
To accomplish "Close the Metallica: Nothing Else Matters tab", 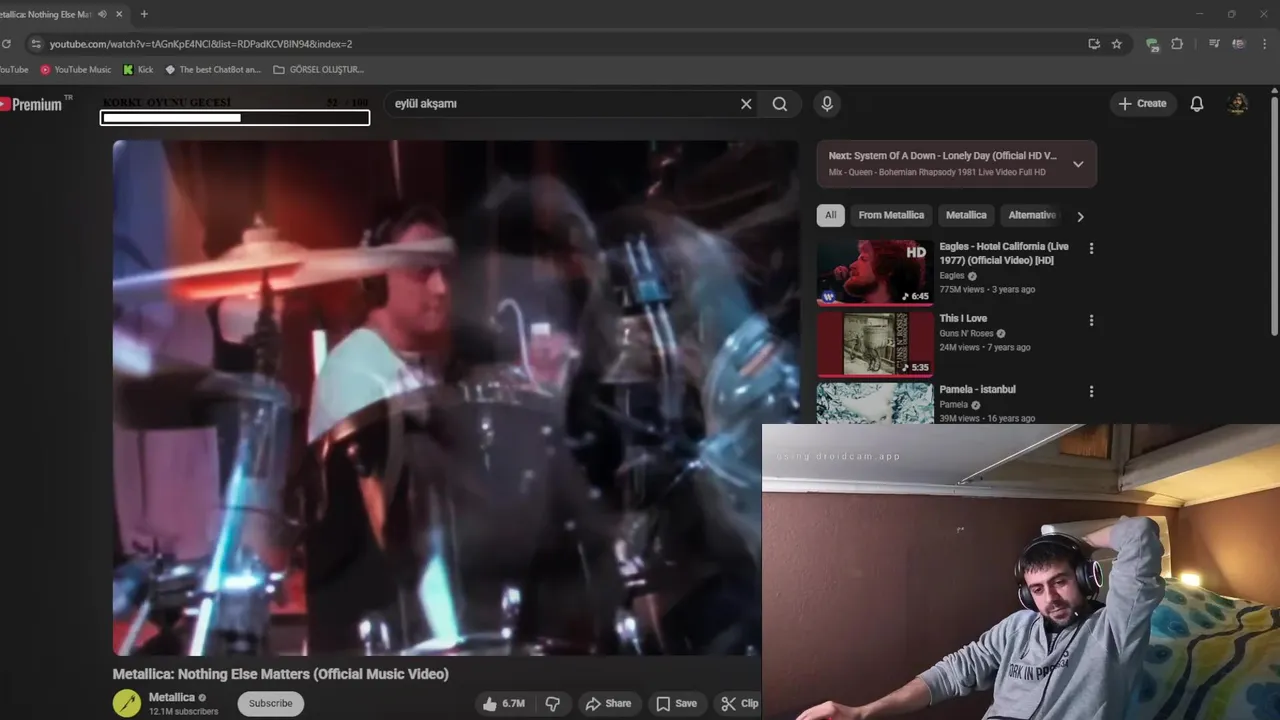I will [120, 14].
